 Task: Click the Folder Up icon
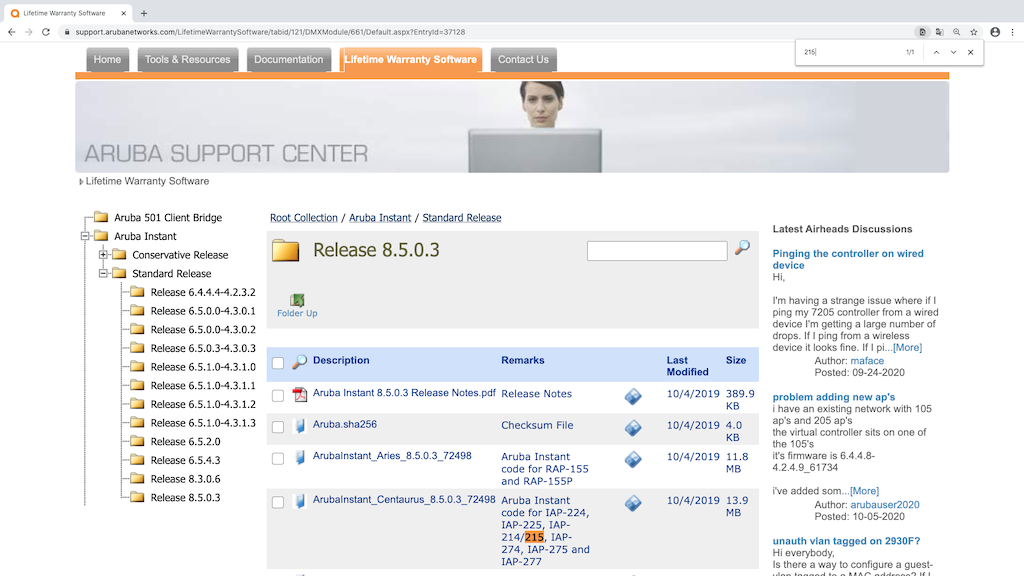coord(297,301)
